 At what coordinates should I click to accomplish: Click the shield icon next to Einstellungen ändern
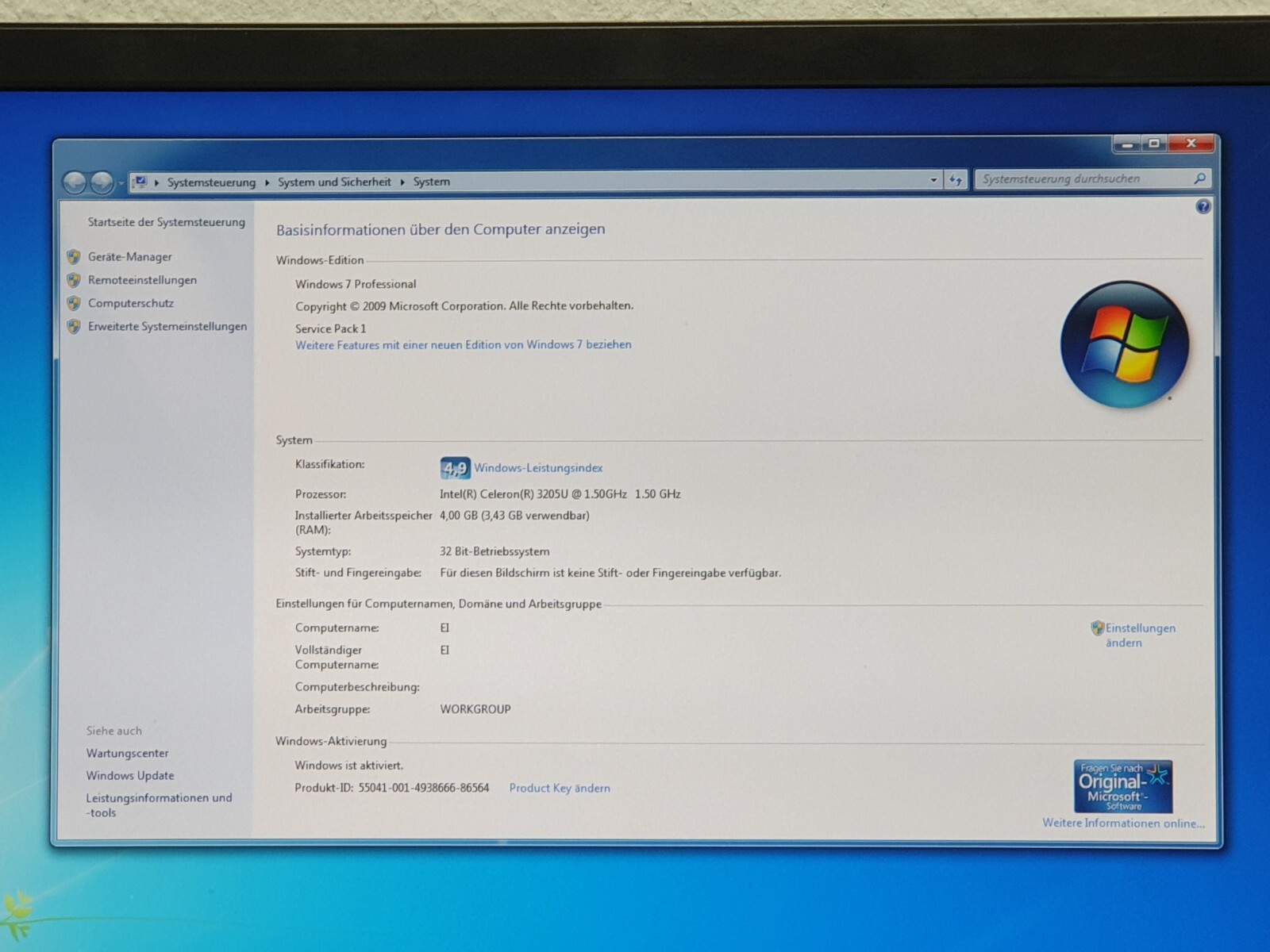point(1098,628)
